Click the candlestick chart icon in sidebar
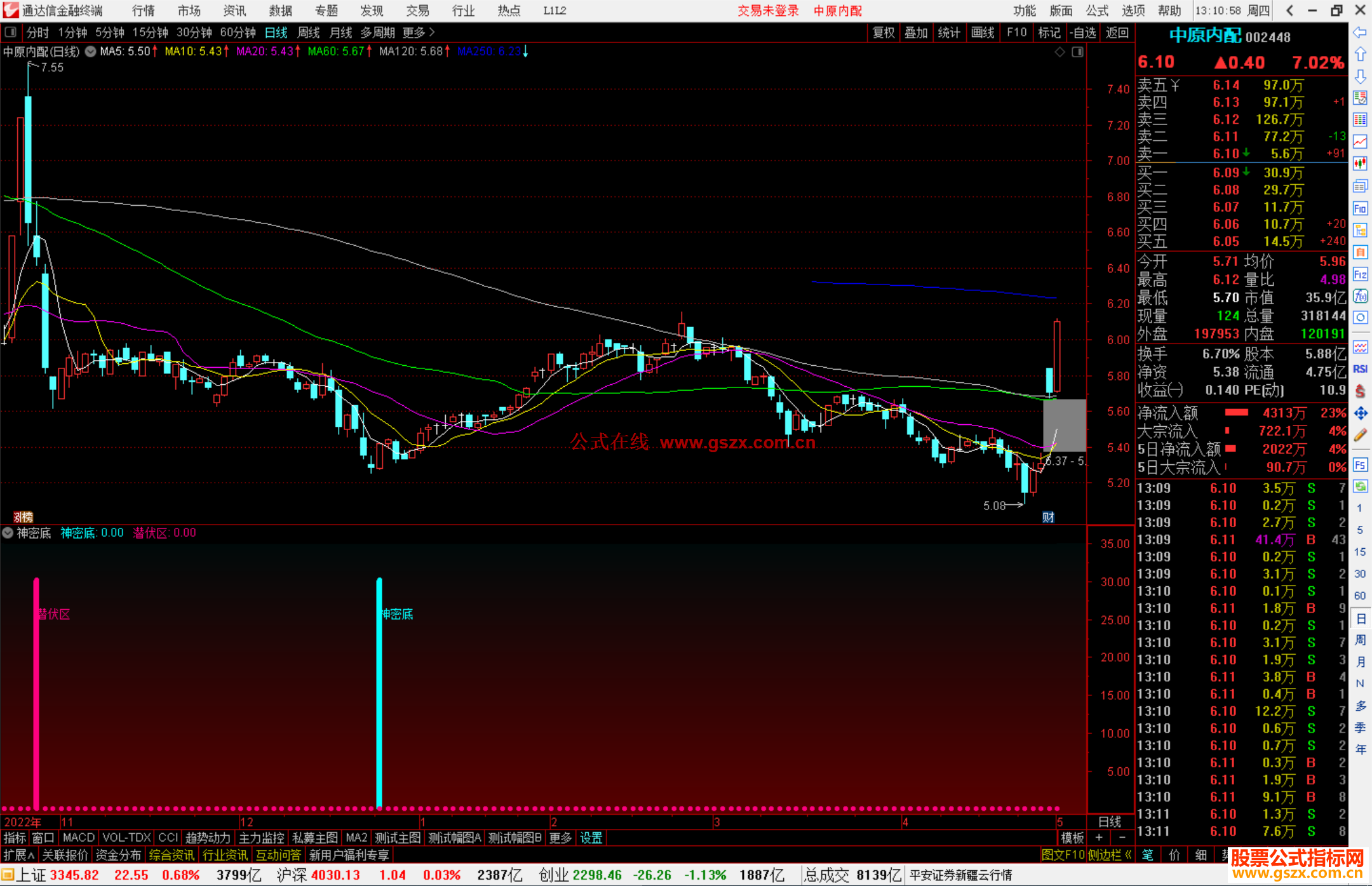1372x886 pixels. 1360,164
